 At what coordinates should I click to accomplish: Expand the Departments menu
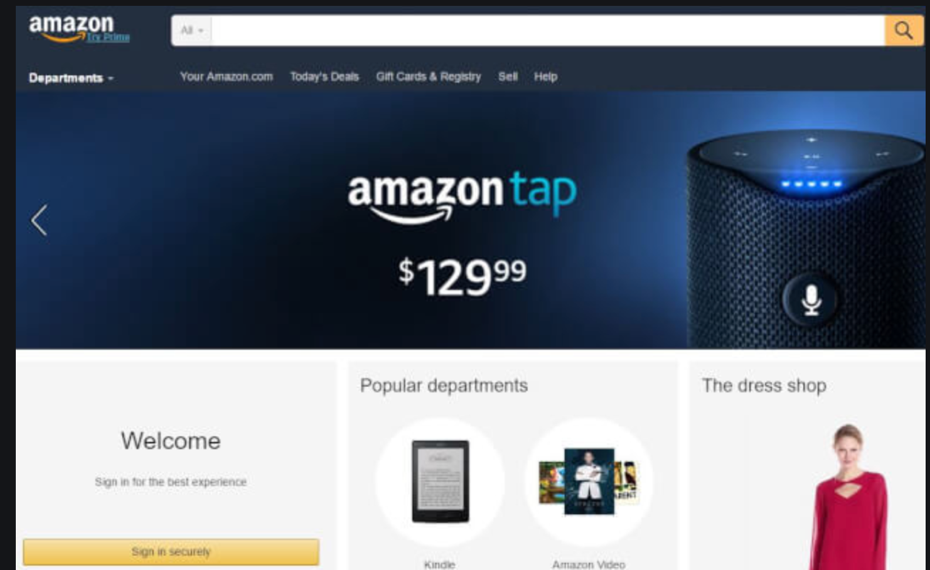(71, 78)
